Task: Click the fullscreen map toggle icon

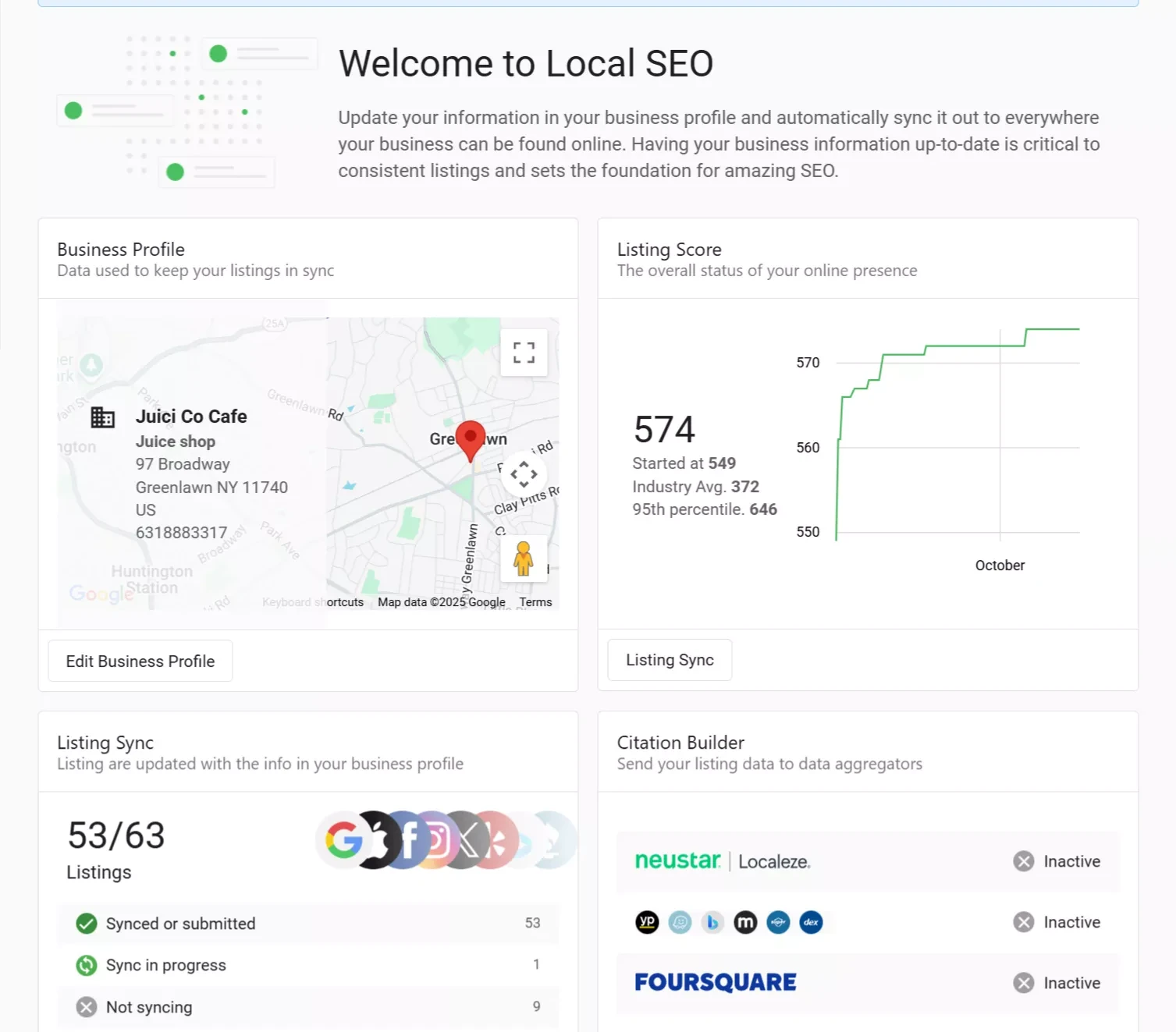Action: 524,353
